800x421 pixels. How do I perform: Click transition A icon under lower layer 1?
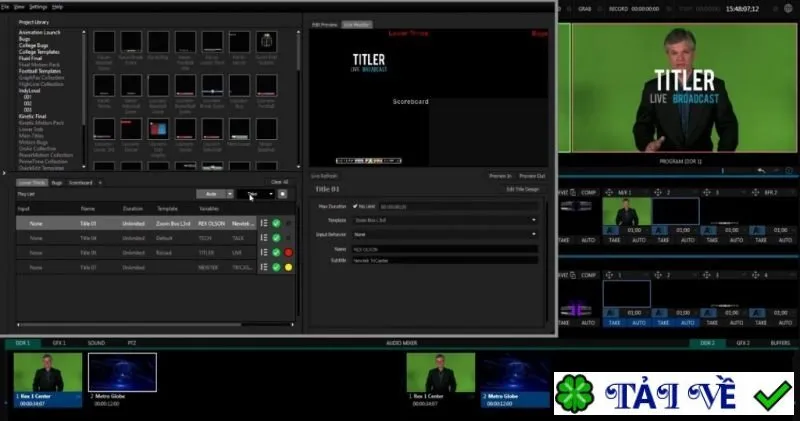[610, 313]
